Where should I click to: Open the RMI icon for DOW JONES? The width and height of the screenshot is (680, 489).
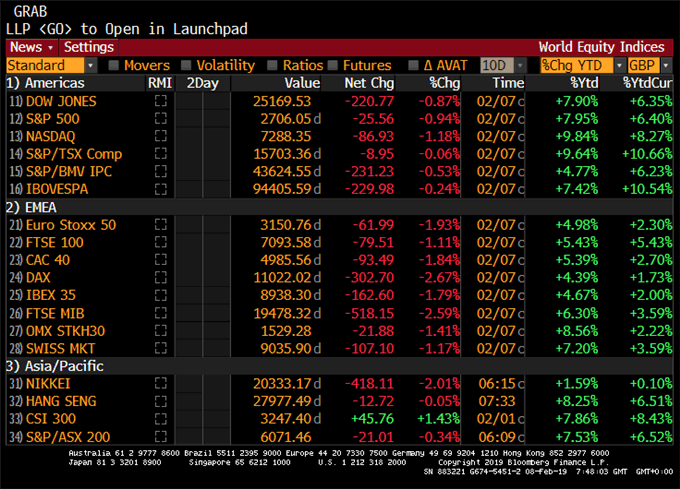pos(160,101)
